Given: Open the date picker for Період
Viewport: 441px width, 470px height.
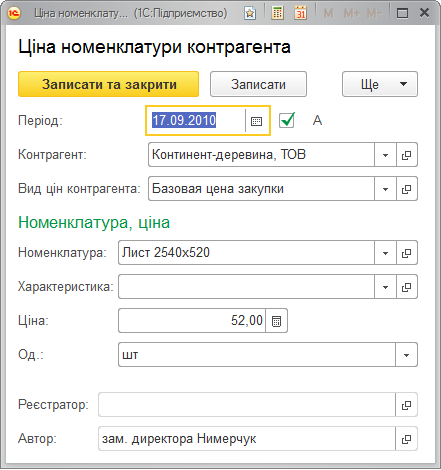Looking at the screenshot, I should pyautogui.click(x=256, y=121).
